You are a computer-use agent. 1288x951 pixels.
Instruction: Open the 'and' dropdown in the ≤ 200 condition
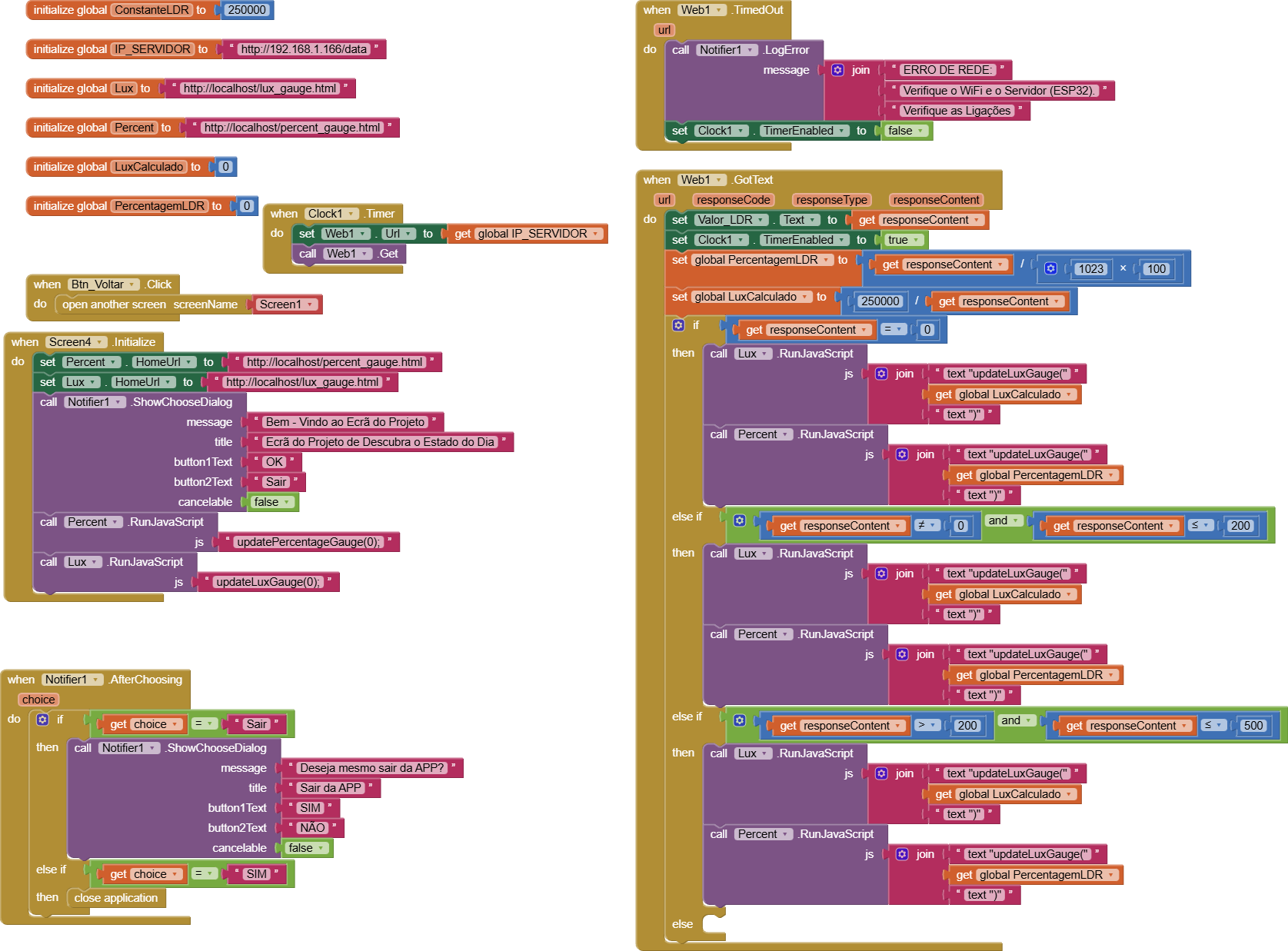pos(1003,520)
